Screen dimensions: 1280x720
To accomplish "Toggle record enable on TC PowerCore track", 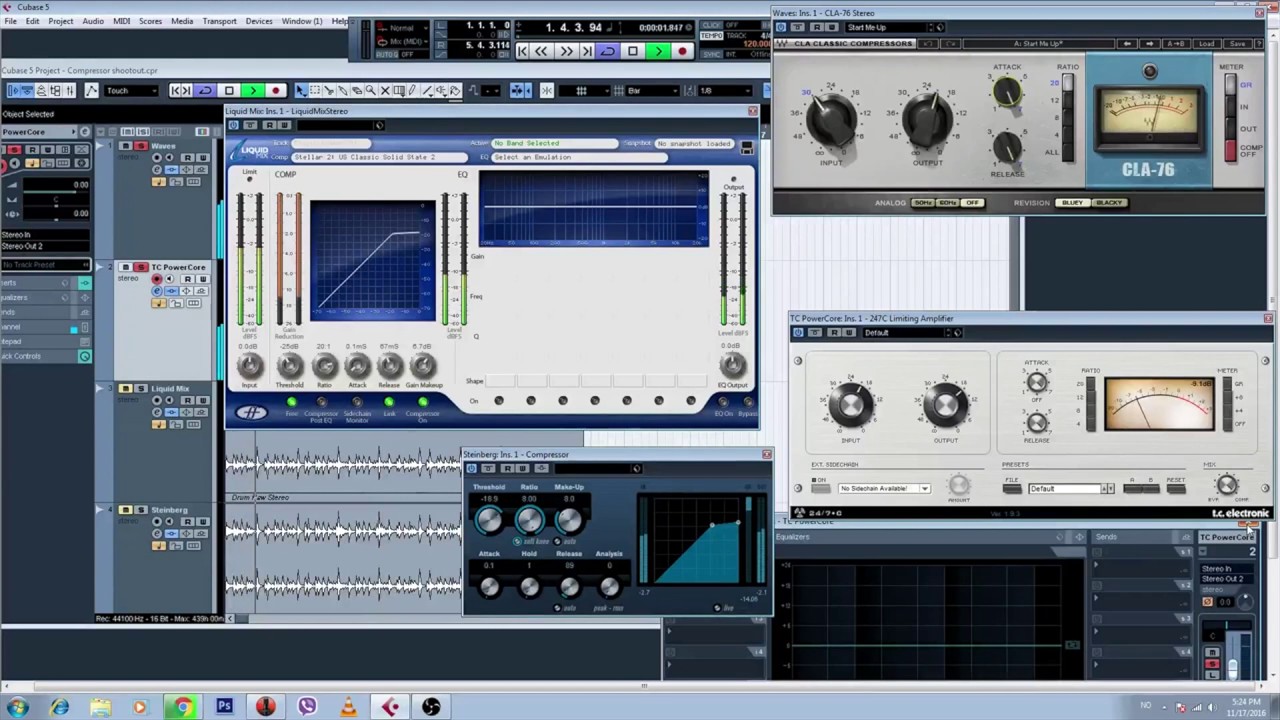I will coord(158,279).
